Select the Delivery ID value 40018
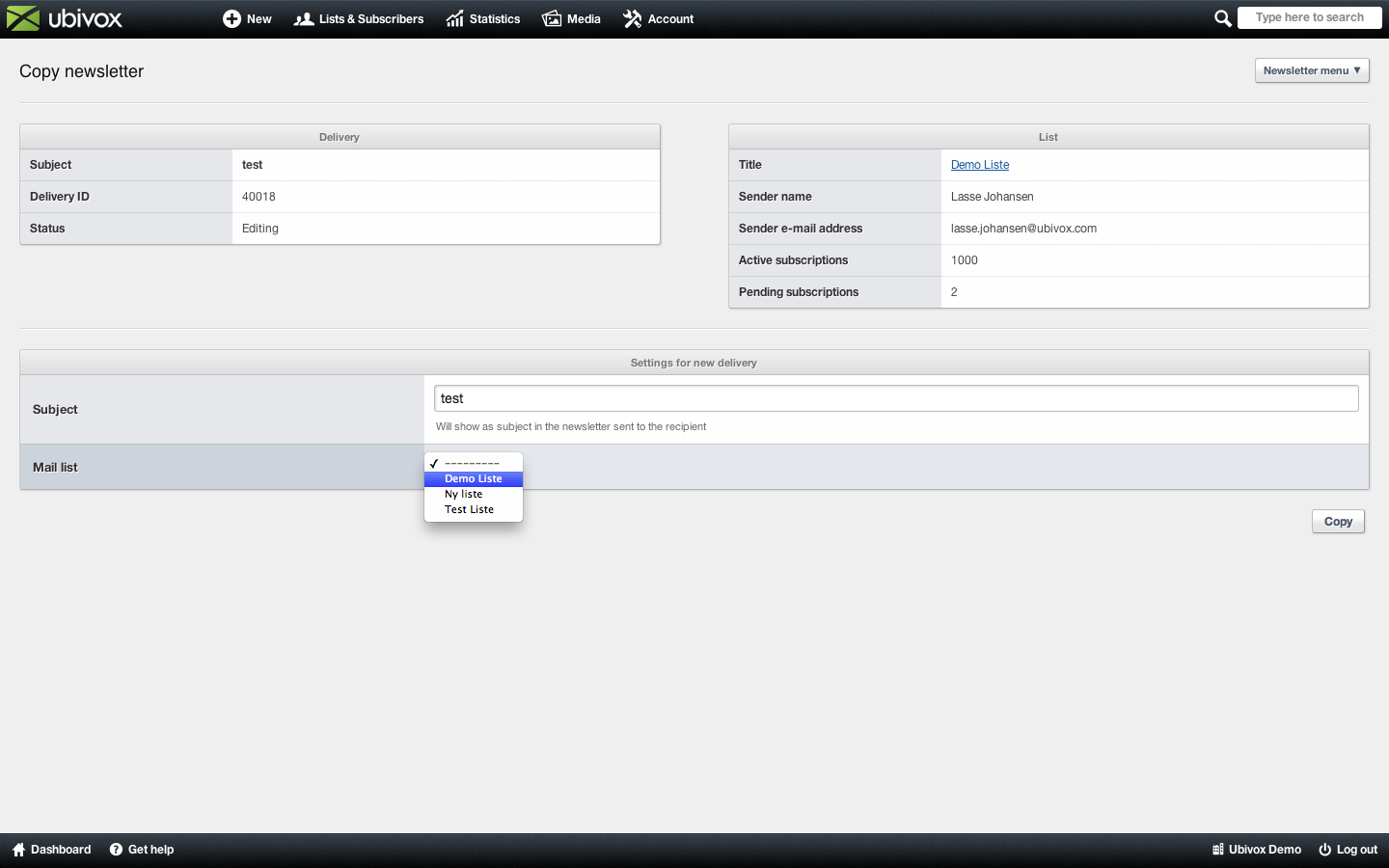 pyautogui.click(x=259, y=197)
